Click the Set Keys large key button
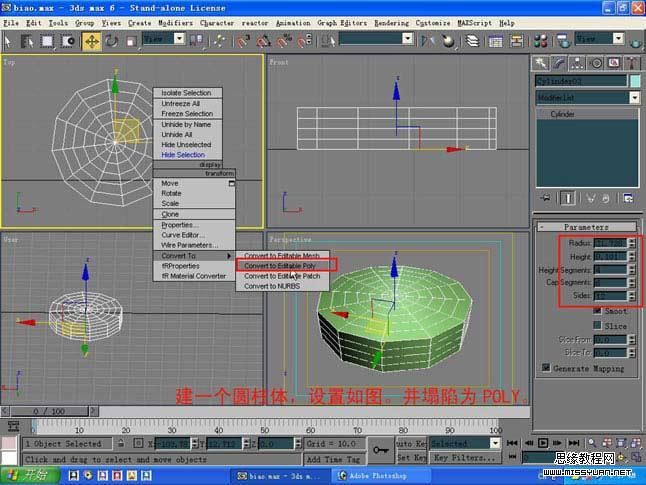The height and width of the screenshot is (485, 646). 380,450
